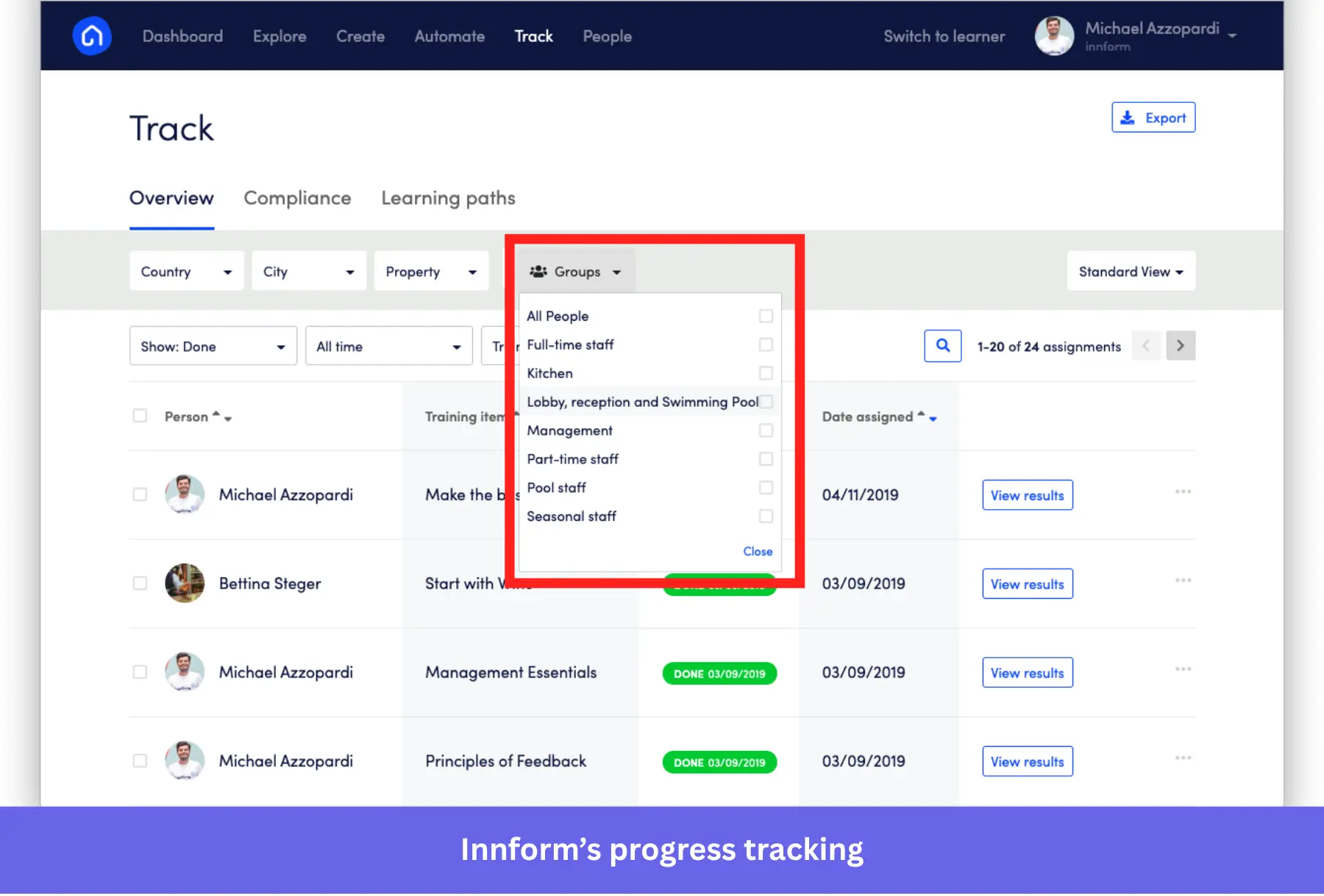Expand the user account menu arrow
Viewport: 1324px width, 896px height.
click(1232, 36)
